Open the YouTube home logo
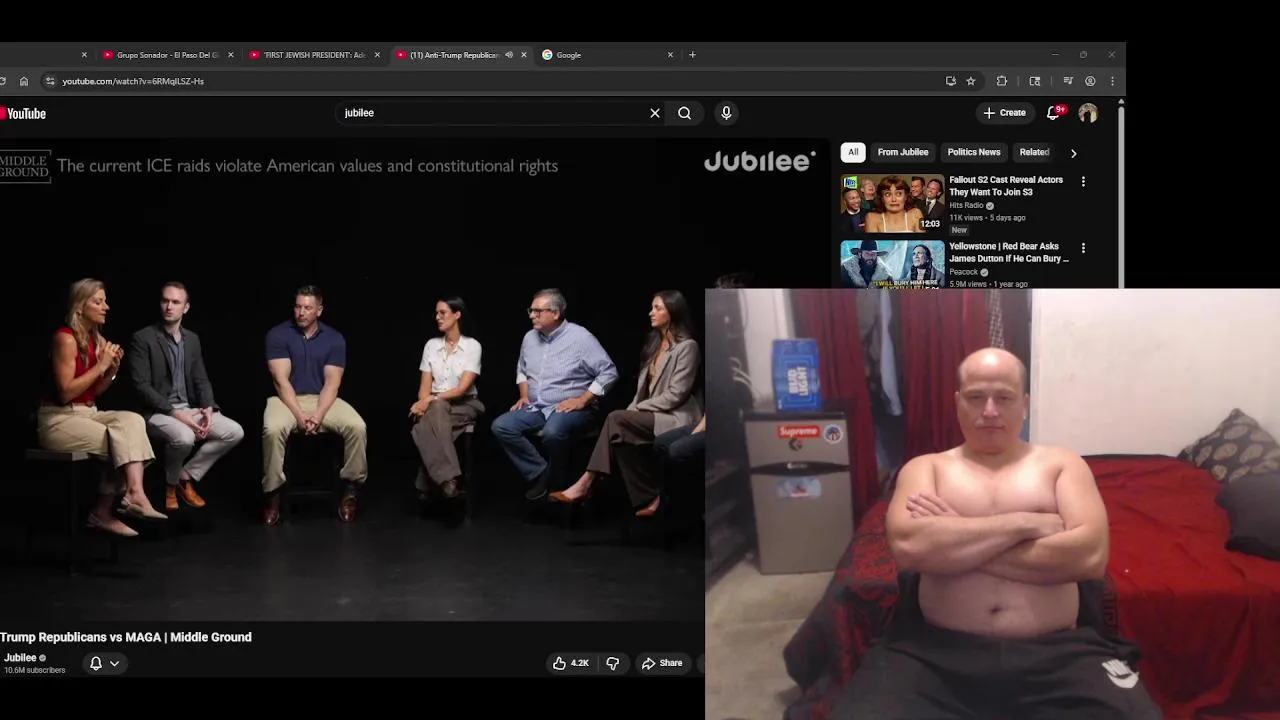Viewport: 1280px width, 720px height. coord(23,114)
